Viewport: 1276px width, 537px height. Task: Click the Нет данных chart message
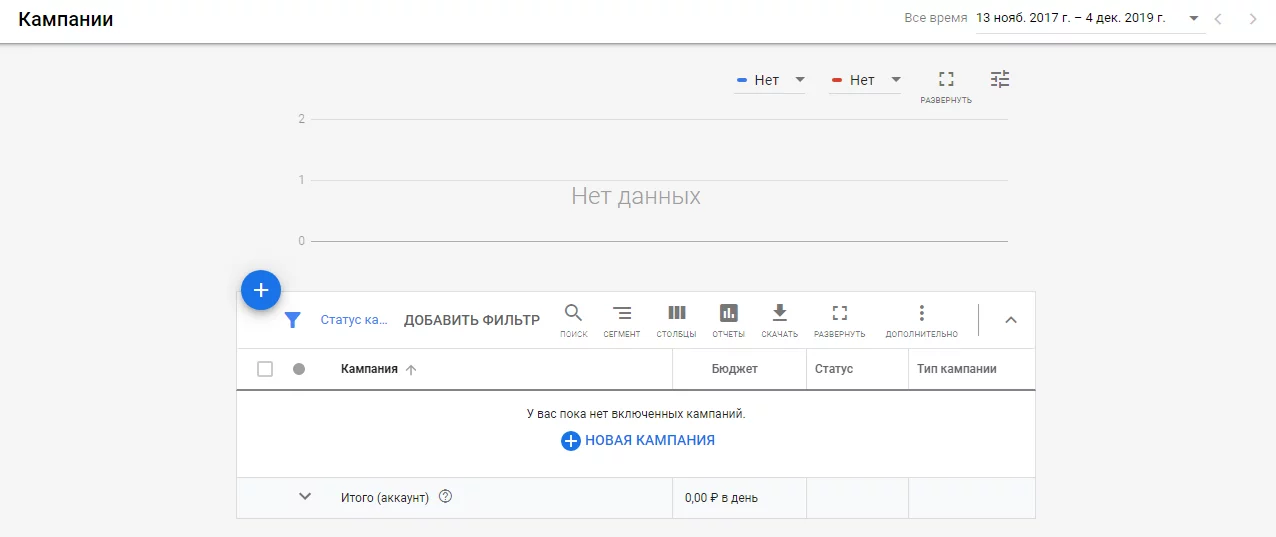tap(636, 196)
